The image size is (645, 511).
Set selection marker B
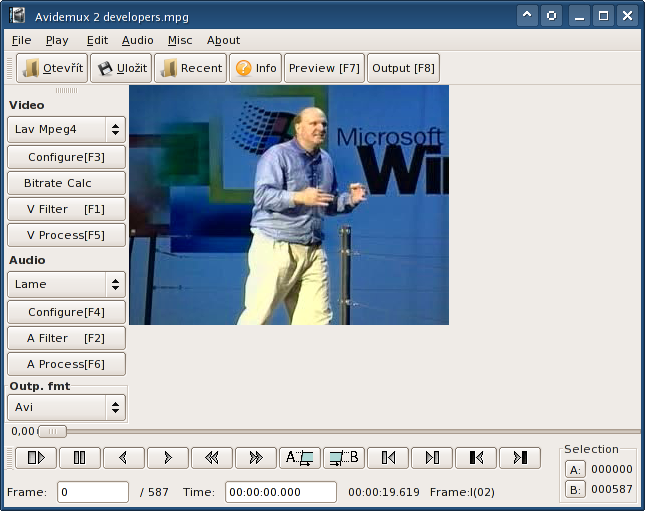pos(344,458)
